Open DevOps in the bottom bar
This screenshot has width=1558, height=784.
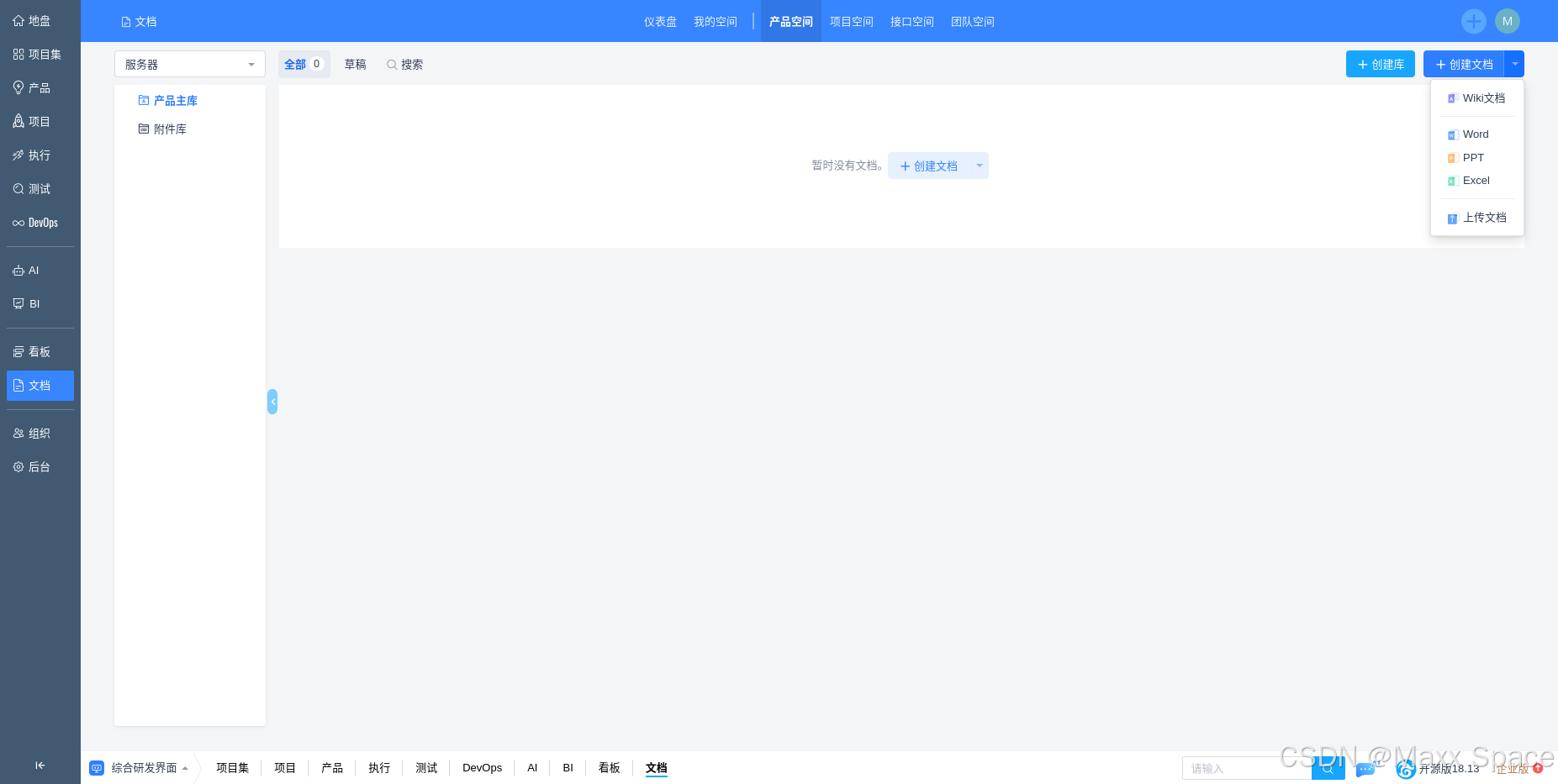click(482, 768)
